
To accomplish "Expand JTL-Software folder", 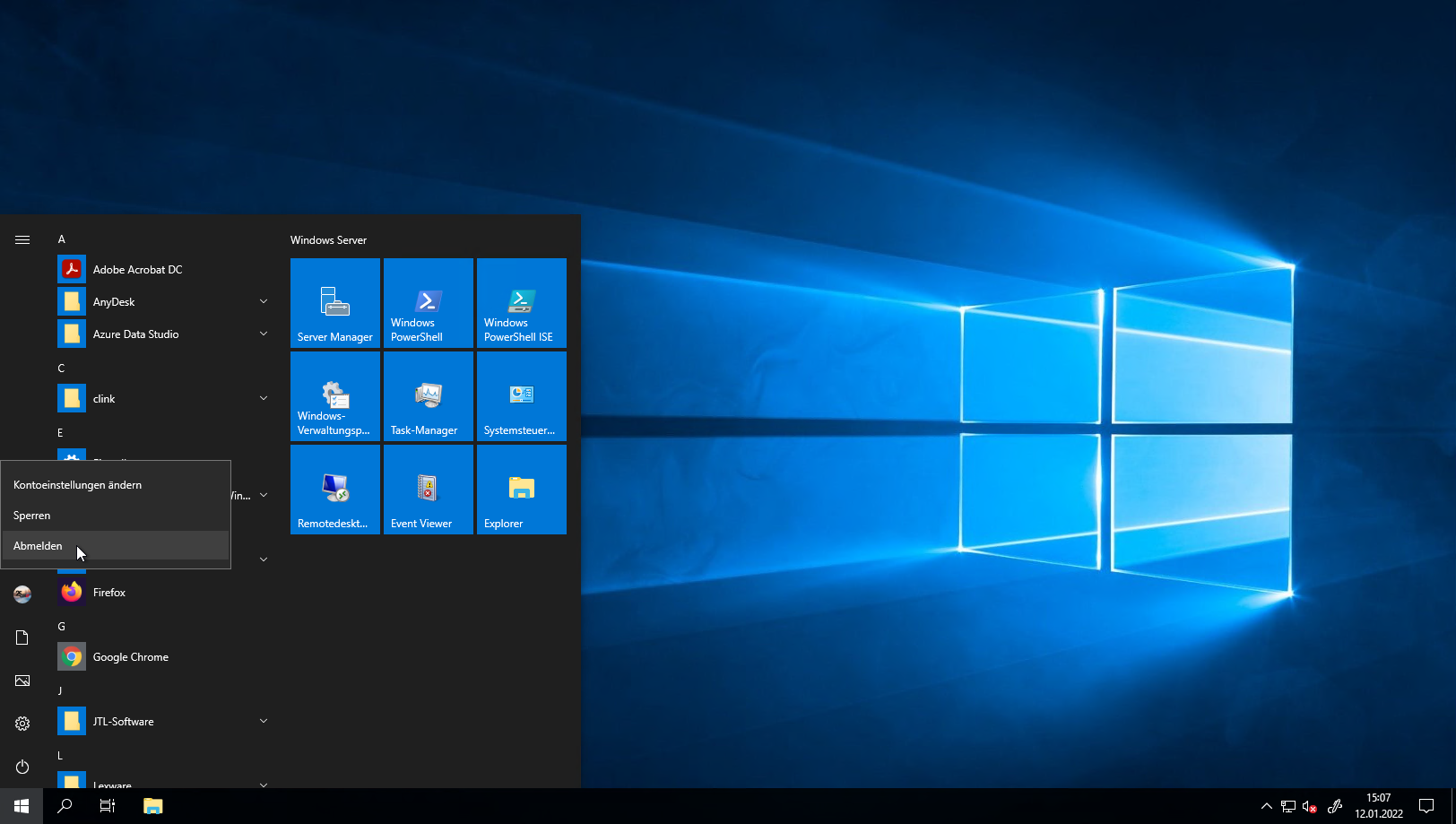I will [x=264, y=721].
